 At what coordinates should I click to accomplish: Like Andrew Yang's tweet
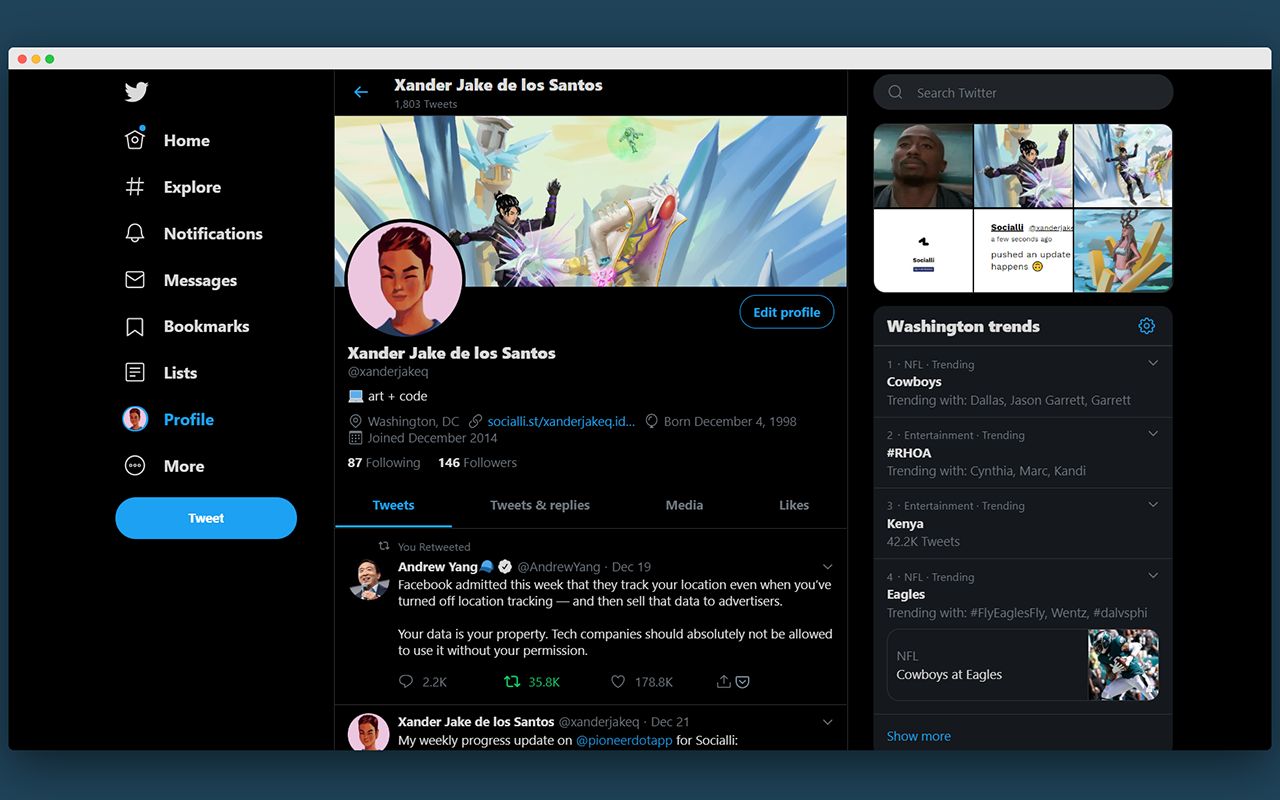click(x=618, y=682)
